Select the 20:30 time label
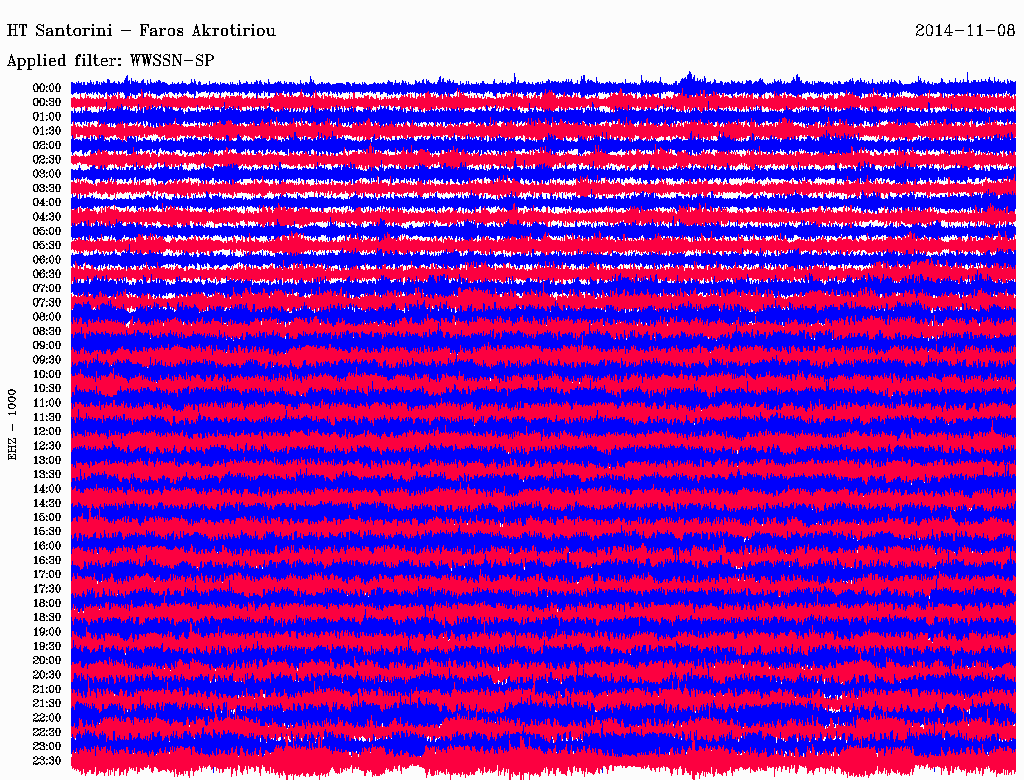The width and height of the screenshot is (1024, 780). click(x=47, y=675)
